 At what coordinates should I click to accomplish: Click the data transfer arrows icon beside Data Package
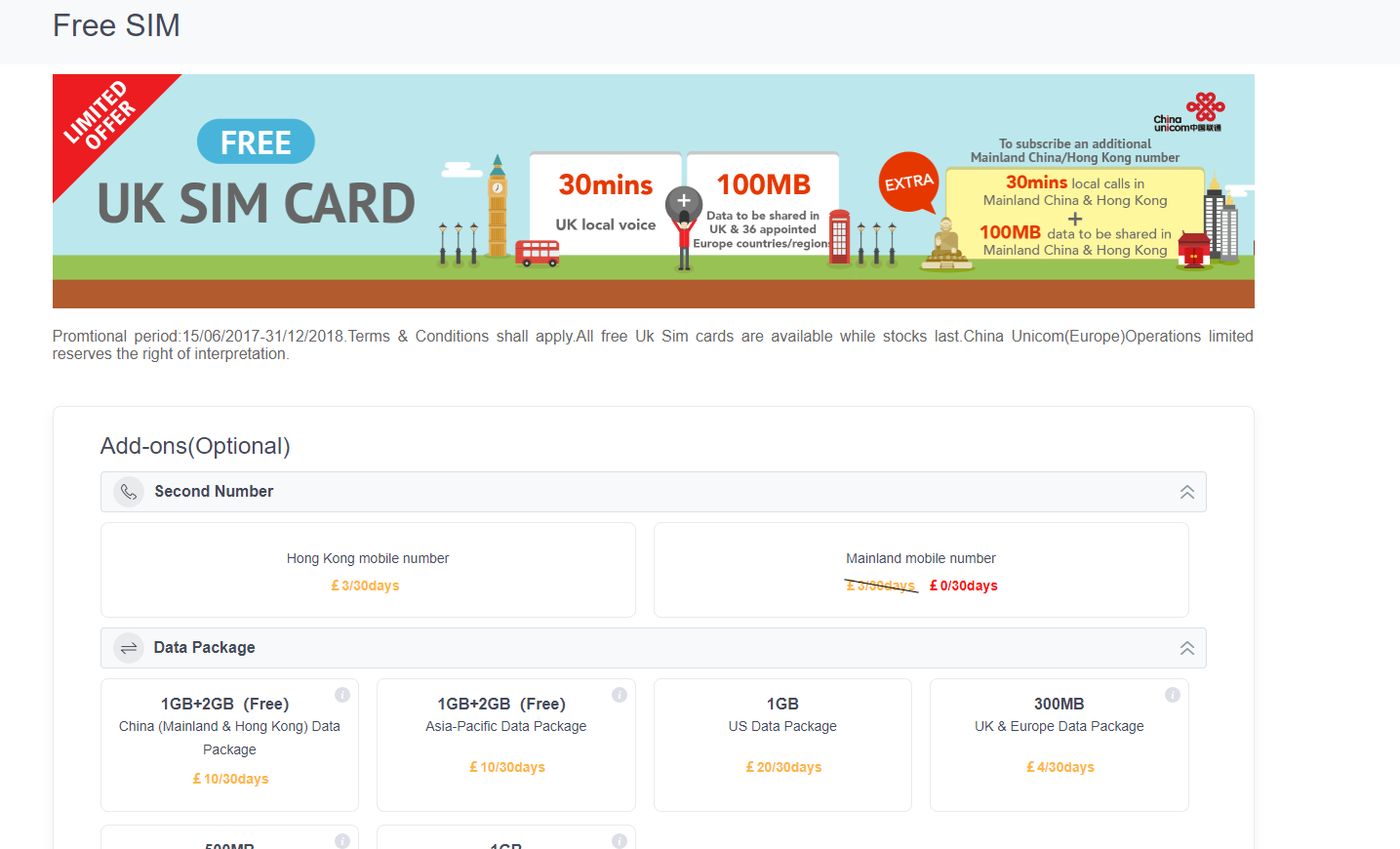(x=129, y=648)
